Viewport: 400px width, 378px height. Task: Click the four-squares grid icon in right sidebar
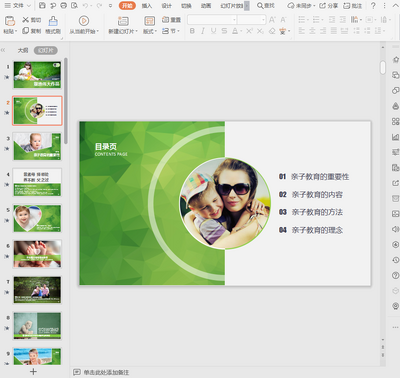click(x=395, y=121)
